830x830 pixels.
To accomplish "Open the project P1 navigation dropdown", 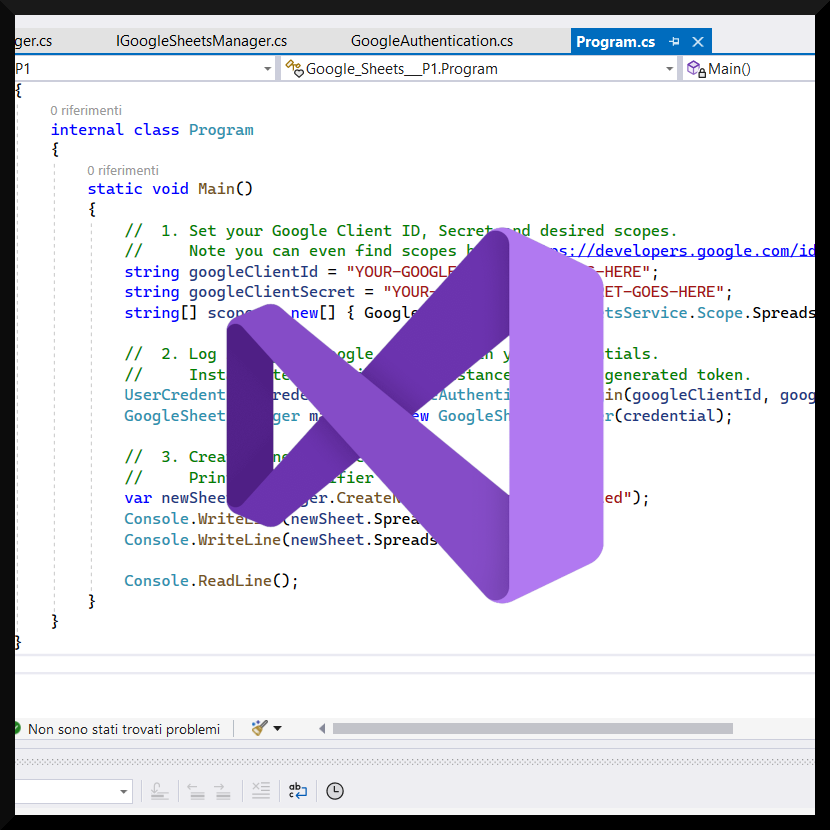I will click(267, 69).
